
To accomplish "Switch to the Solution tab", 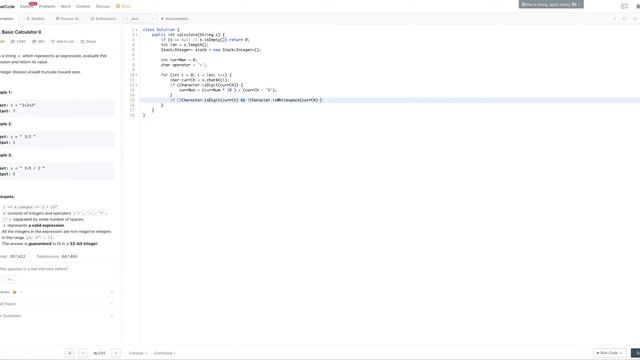I will click(36, 19).
